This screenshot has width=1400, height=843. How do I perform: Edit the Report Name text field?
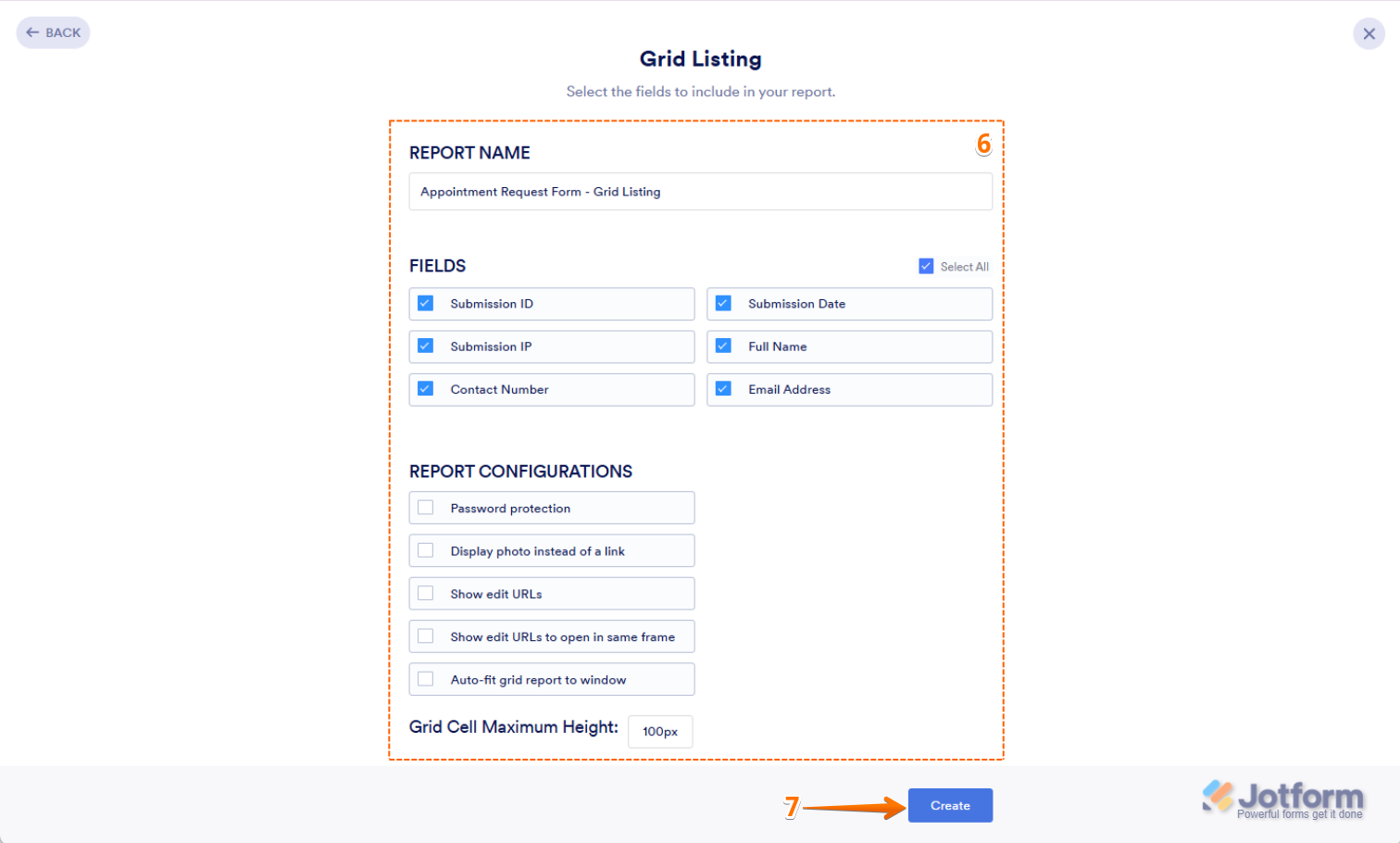point(700,192)
